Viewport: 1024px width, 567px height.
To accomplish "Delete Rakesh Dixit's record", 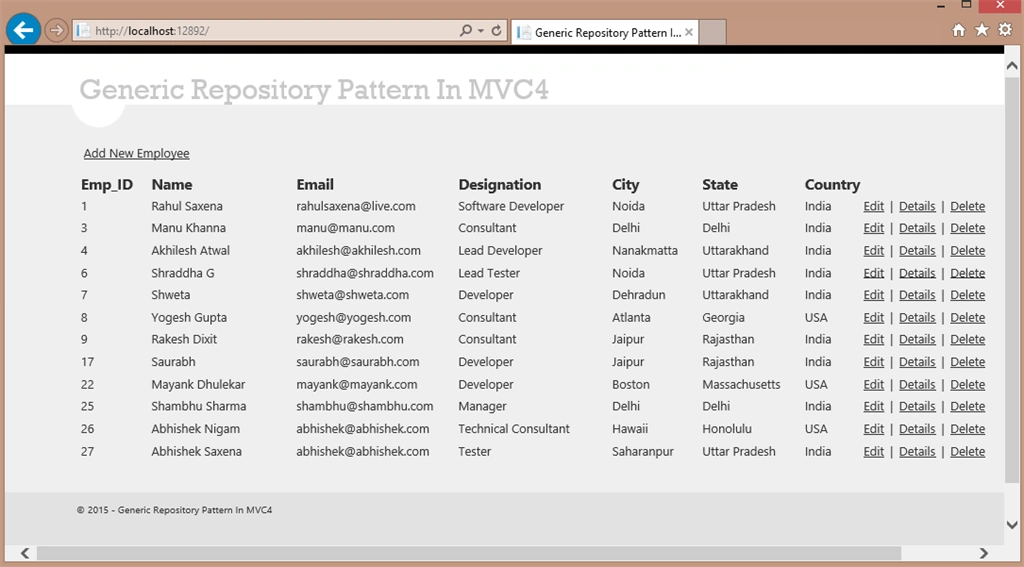I will click(x=967, y=340).
